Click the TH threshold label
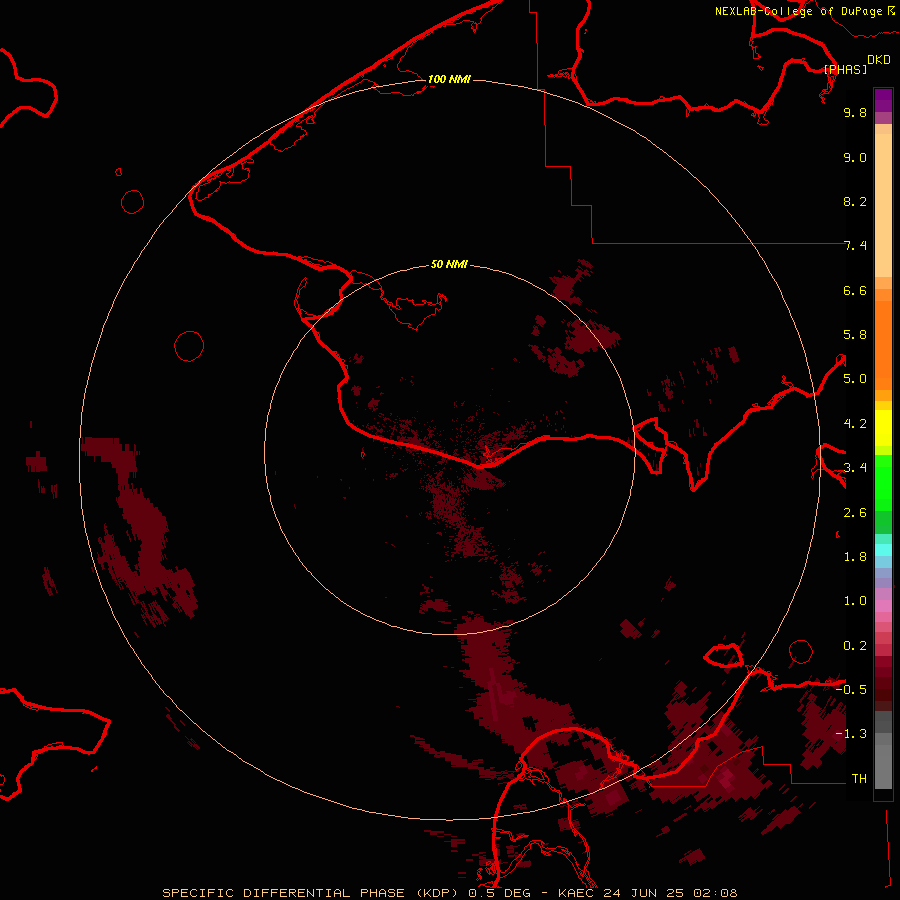Viewport: 900px width, 900px height. click(x=859, y=779)
